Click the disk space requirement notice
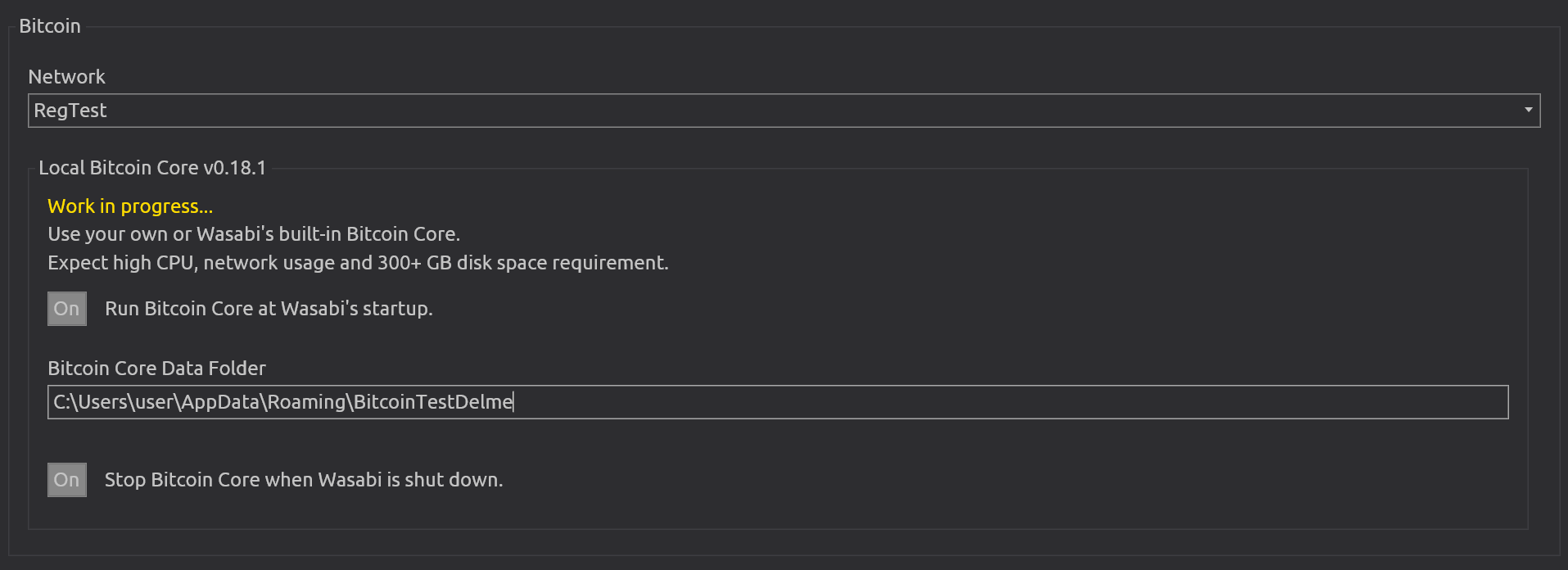1568x570 pixels. point(358,262)
